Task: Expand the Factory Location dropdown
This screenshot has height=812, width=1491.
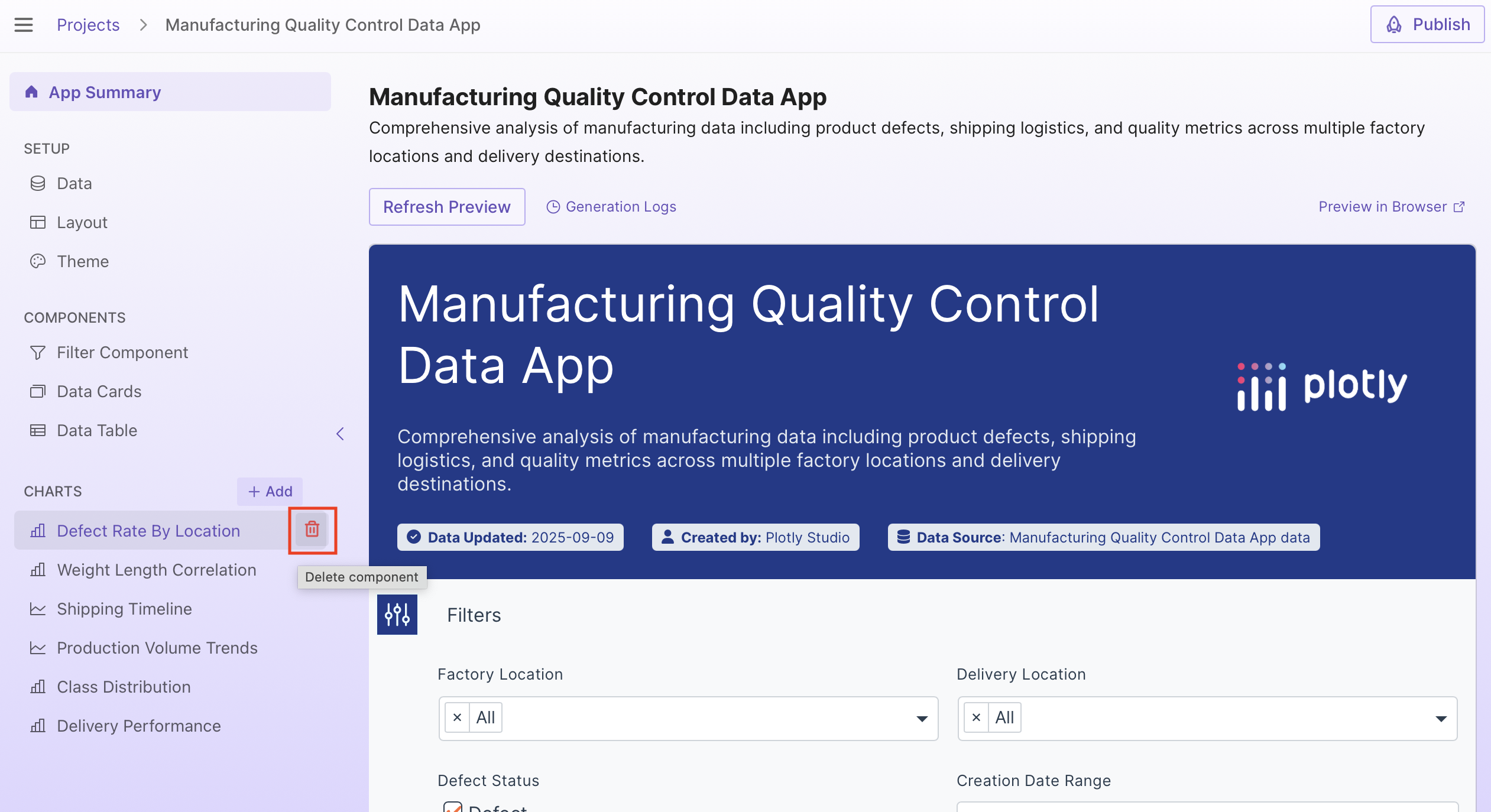Action: tap(921, 719)
